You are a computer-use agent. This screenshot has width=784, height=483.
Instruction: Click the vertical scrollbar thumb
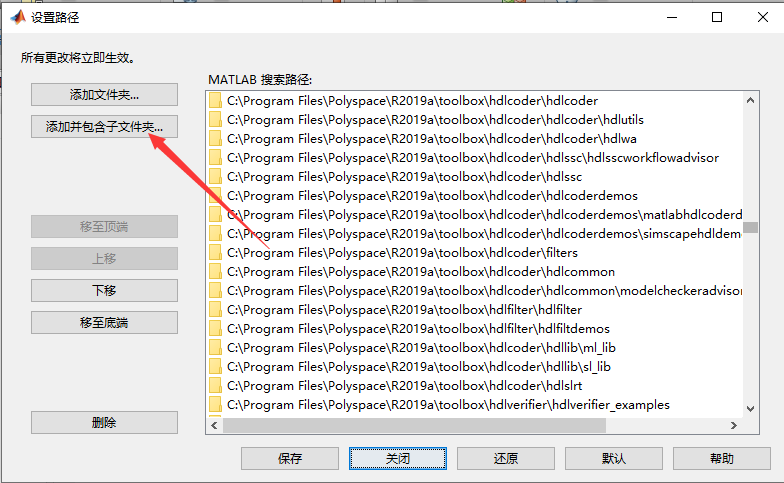750,228
